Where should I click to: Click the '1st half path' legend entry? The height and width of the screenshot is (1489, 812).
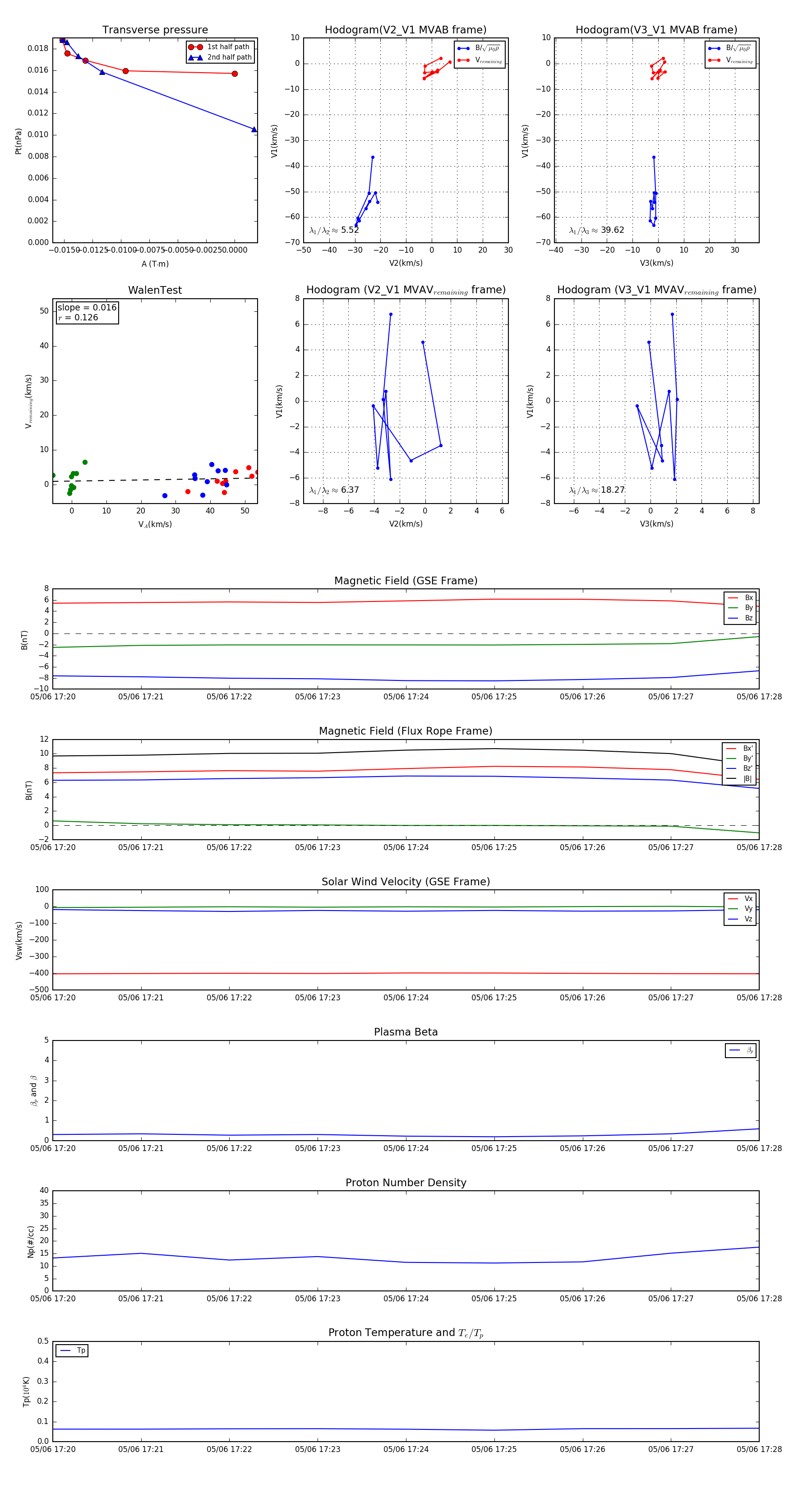pyautogui.click(x=220, y=47)
